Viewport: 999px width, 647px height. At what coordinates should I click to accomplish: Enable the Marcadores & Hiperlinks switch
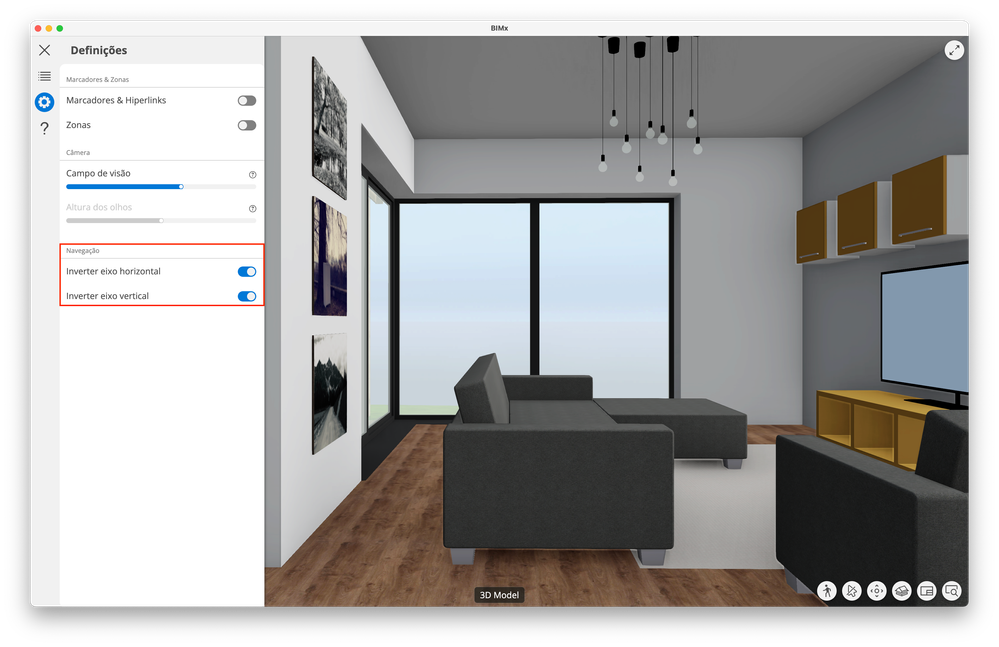247,101
